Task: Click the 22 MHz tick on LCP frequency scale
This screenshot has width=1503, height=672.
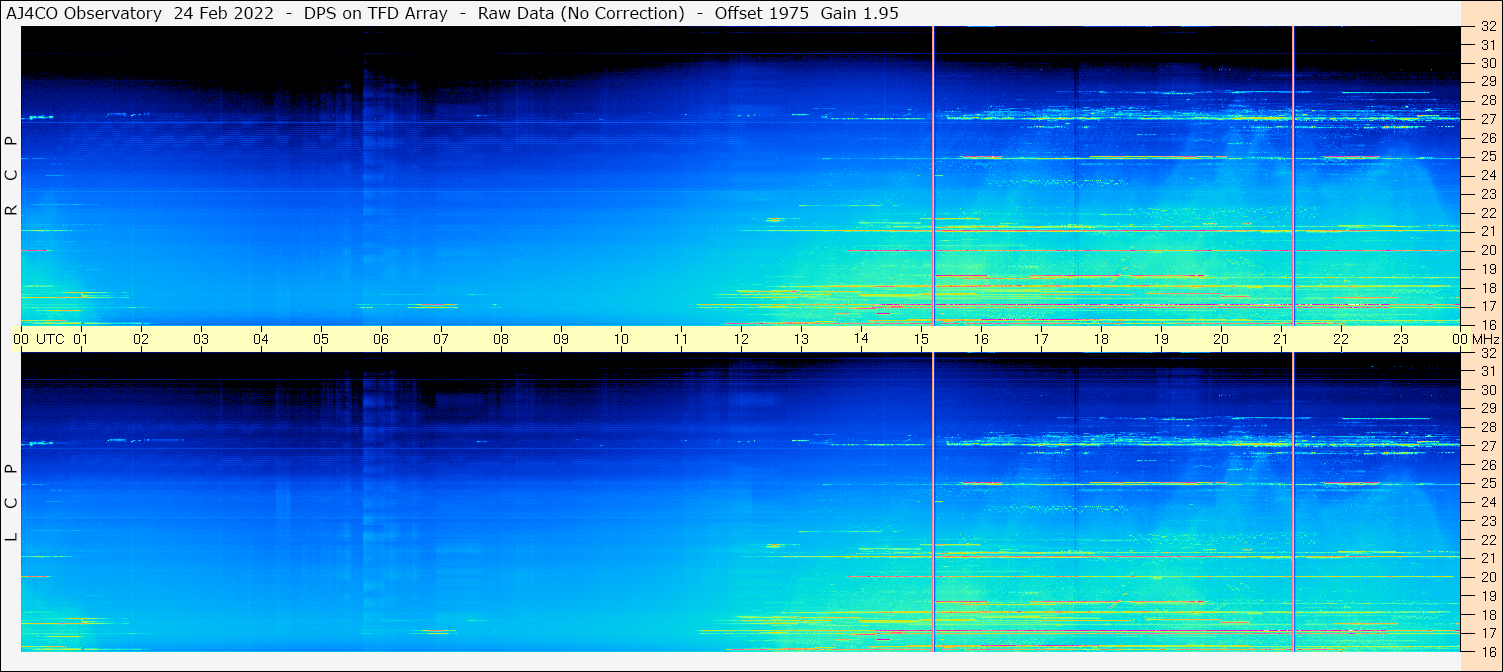Action: (x=1488, y=540)
